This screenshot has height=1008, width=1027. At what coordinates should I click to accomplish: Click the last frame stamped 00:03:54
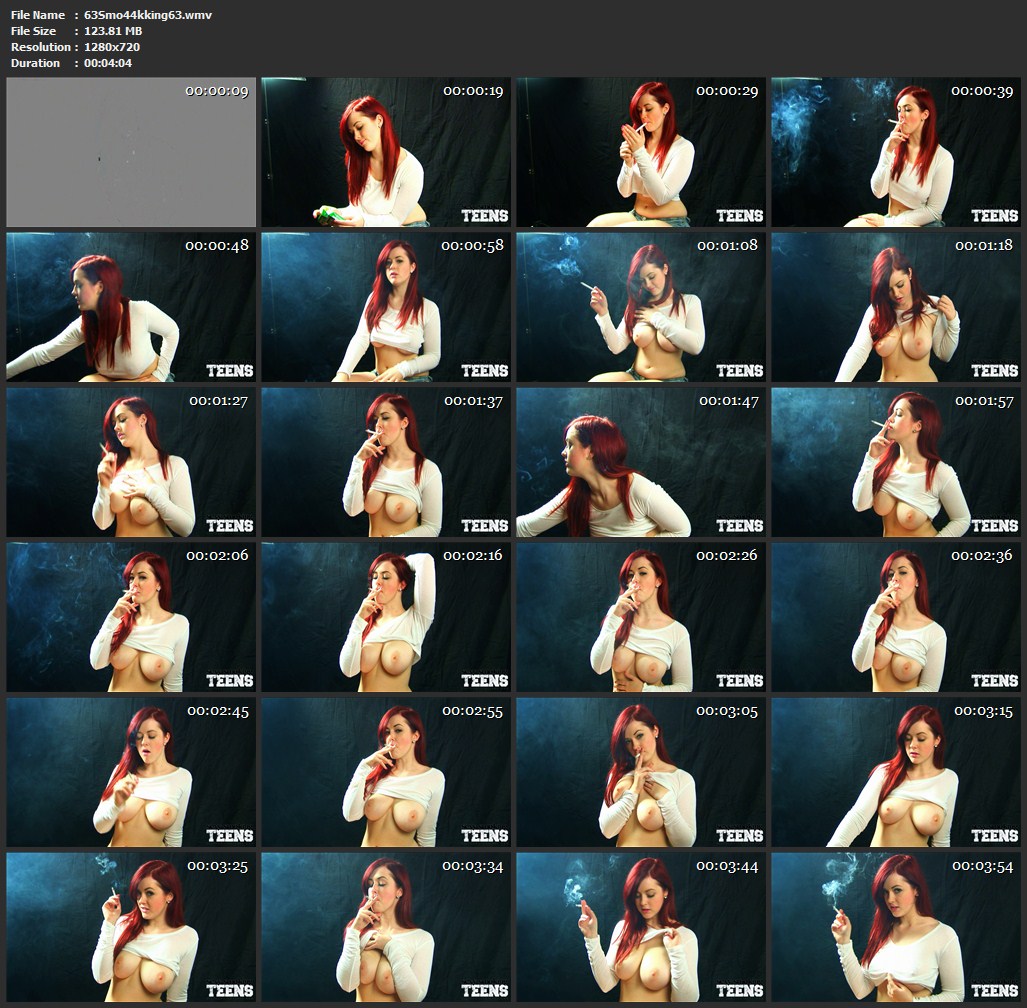(895, 927)
